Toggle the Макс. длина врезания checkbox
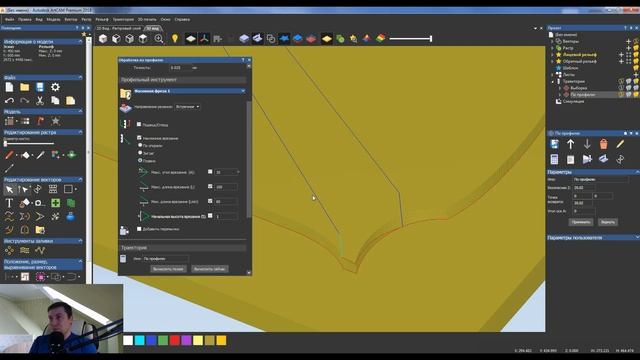This screenshot has width=640, height=360. pyautogui.click(x=210, y=186)
